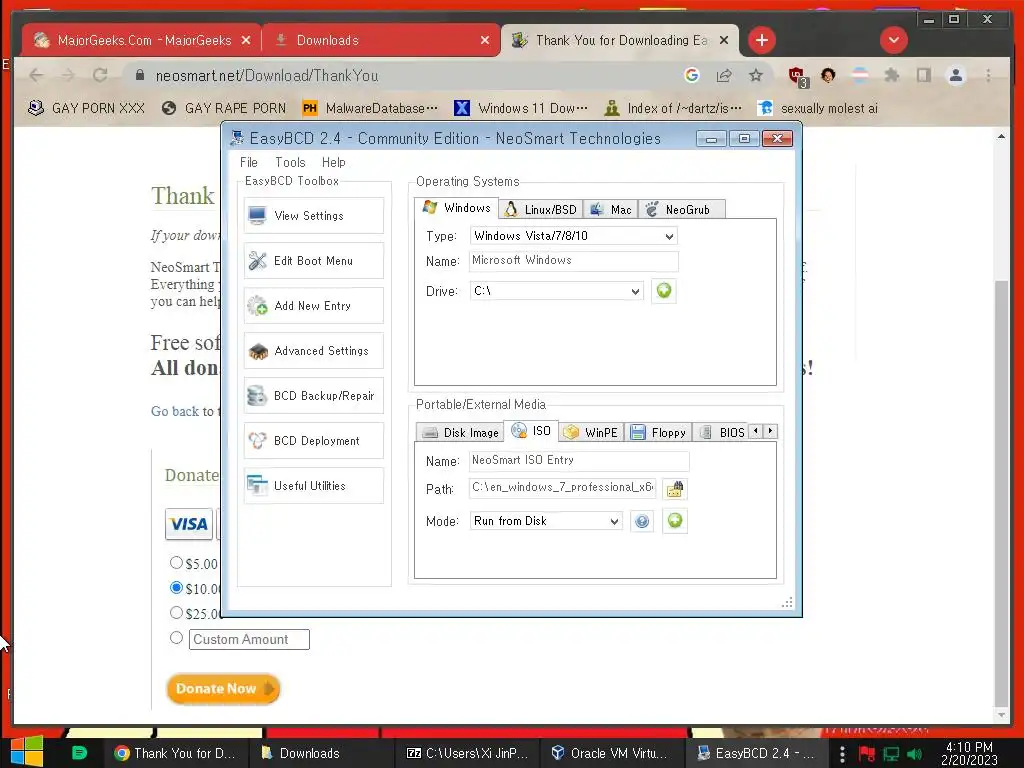Click the volume speaker tray icon

[914, 754]
